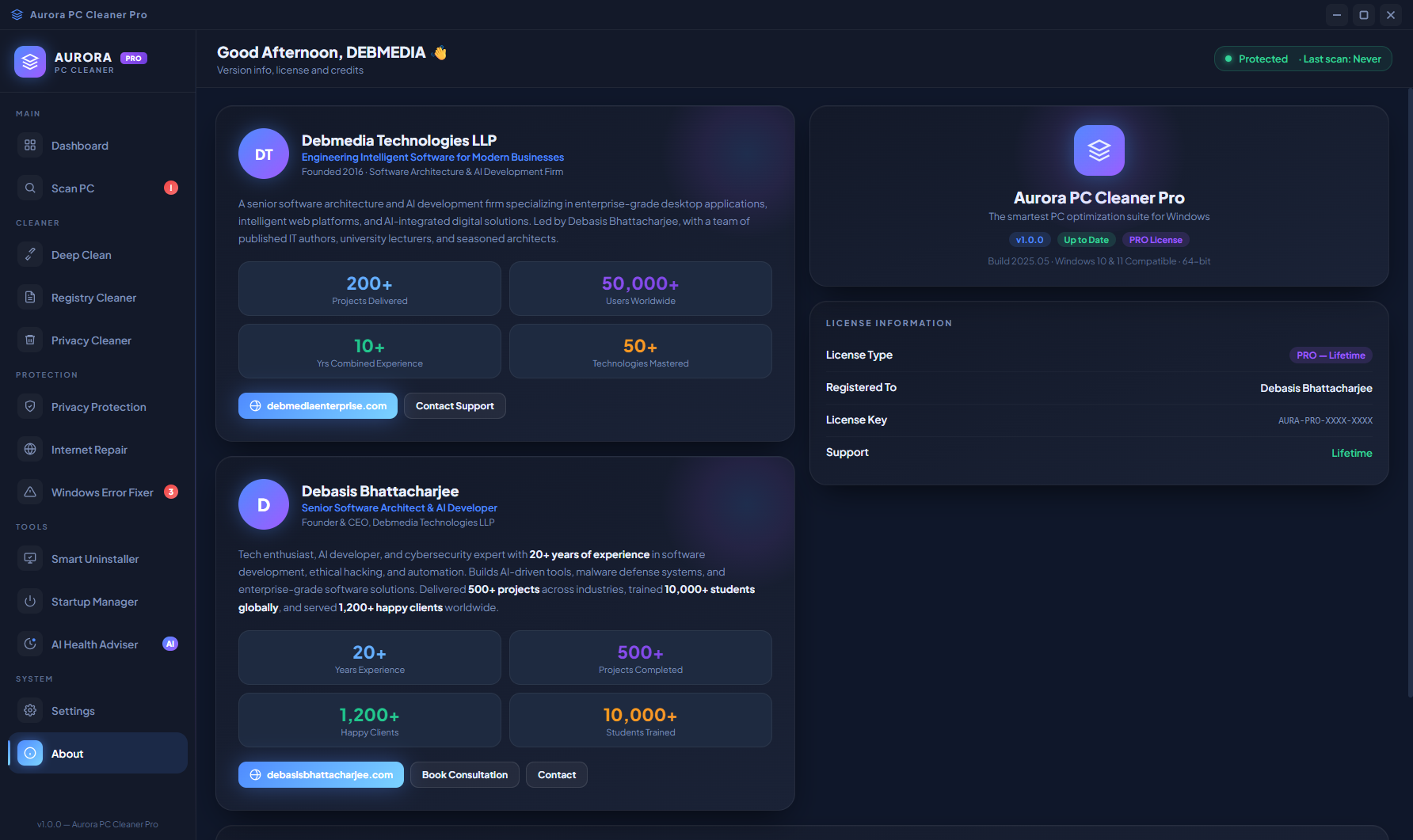
Task: Click the large Aurora PC Cleaner Pro logo
Action: coord(1099,150)
